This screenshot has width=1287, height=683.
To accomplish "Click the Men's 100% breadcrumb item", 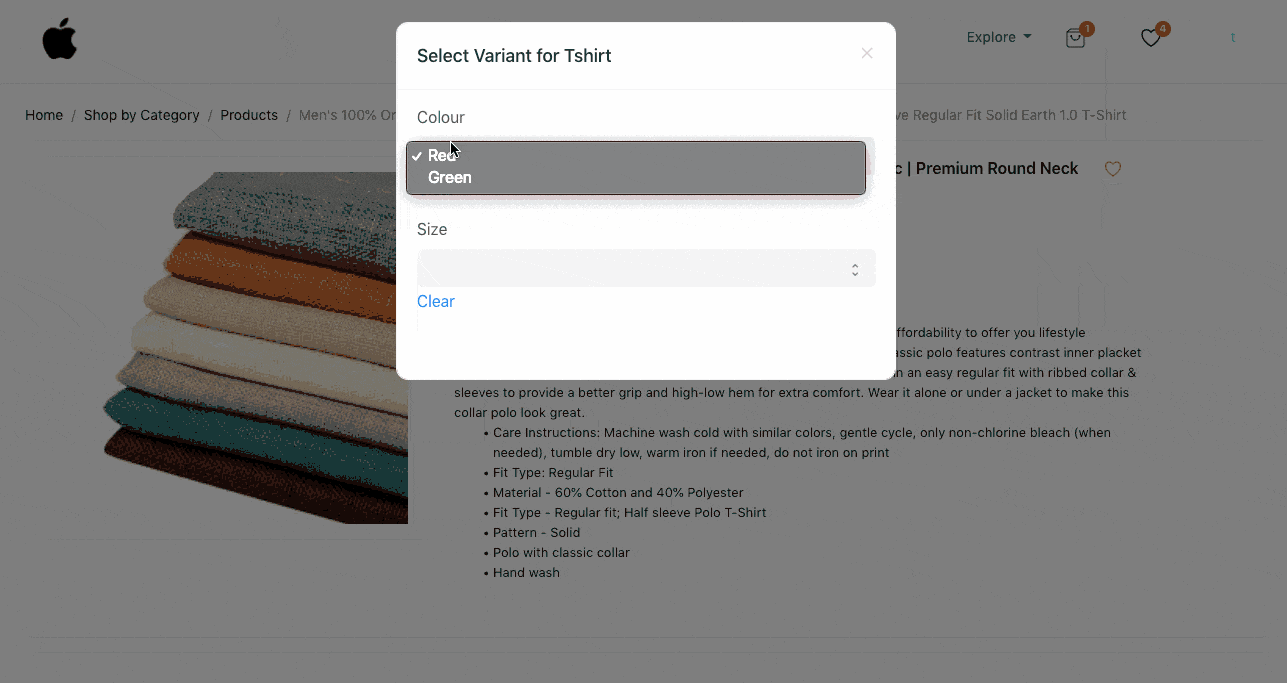I will (347, 115).
